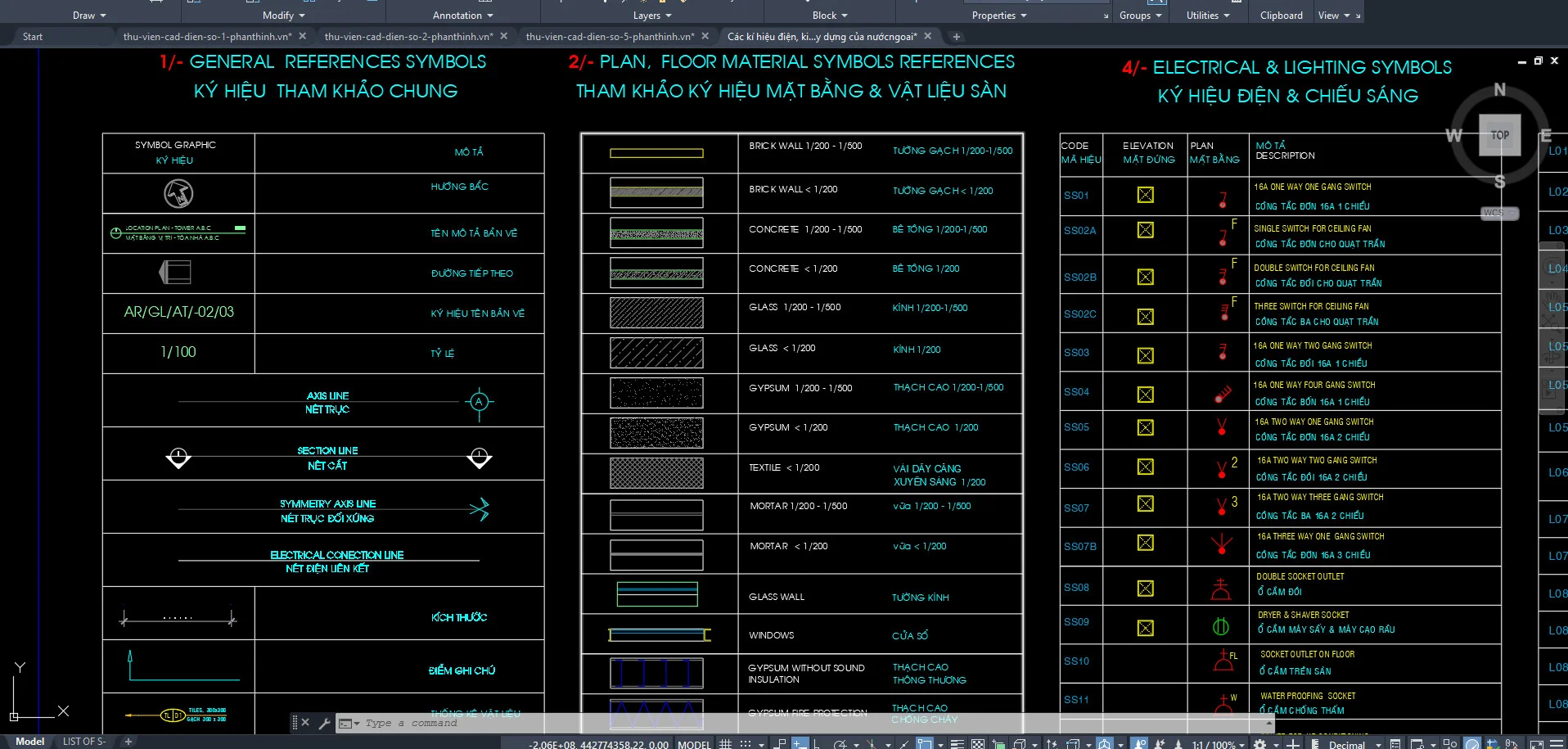
Task: Click the dynamic UCS icon
Action: pyautogui.click(x=1052, y=743)
